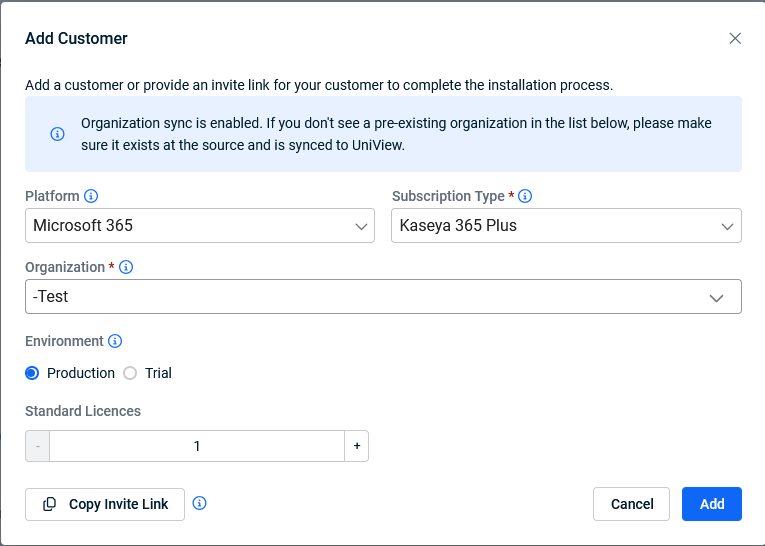Click the info icon next to Platform
Viewport: 765px width, 546px height.
pos(91,196)
